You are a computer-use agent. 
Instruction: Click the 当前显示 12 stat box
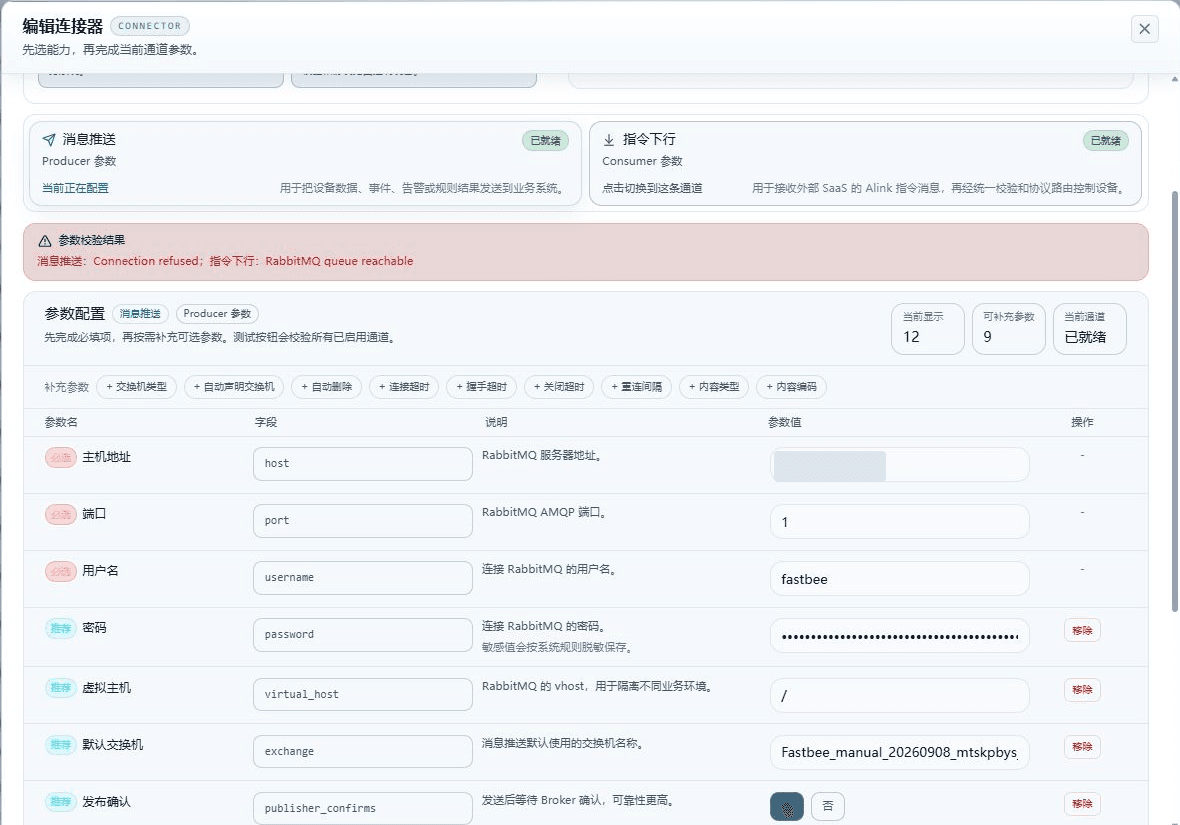click(x=928, y=328)
